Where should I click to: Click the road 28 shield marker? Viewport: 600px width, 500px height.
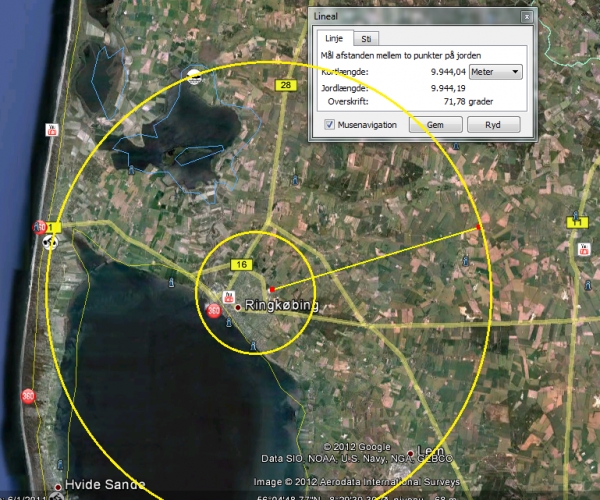pyautogui.click(x=285, y=87)
